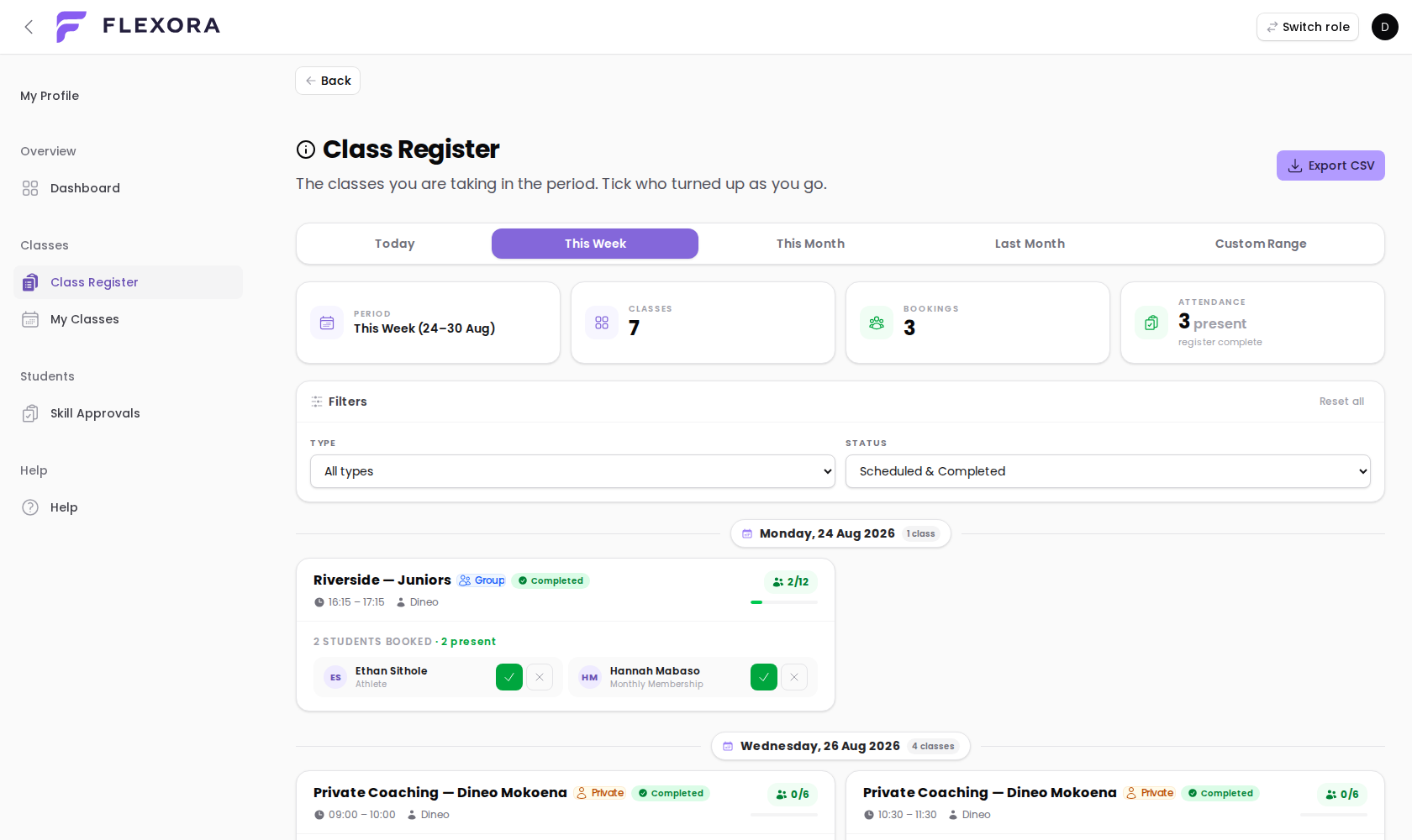Image resolution: width=1412 pixels, height=840 pixels.
Task: Click the Skill Approvals sidebar icon
Action: (x=30, y=413)
